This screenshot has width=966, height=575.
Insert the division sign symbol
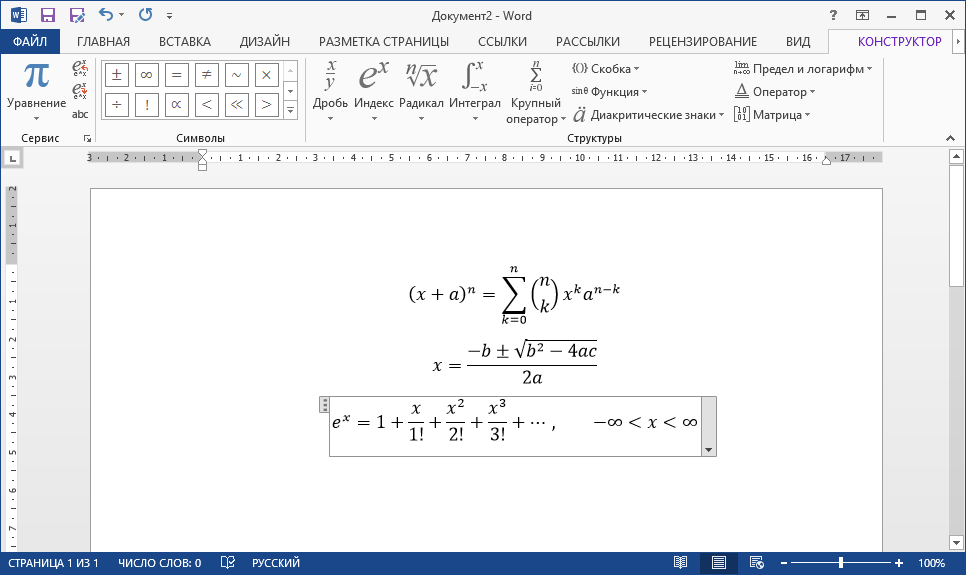tap(116, 105)
